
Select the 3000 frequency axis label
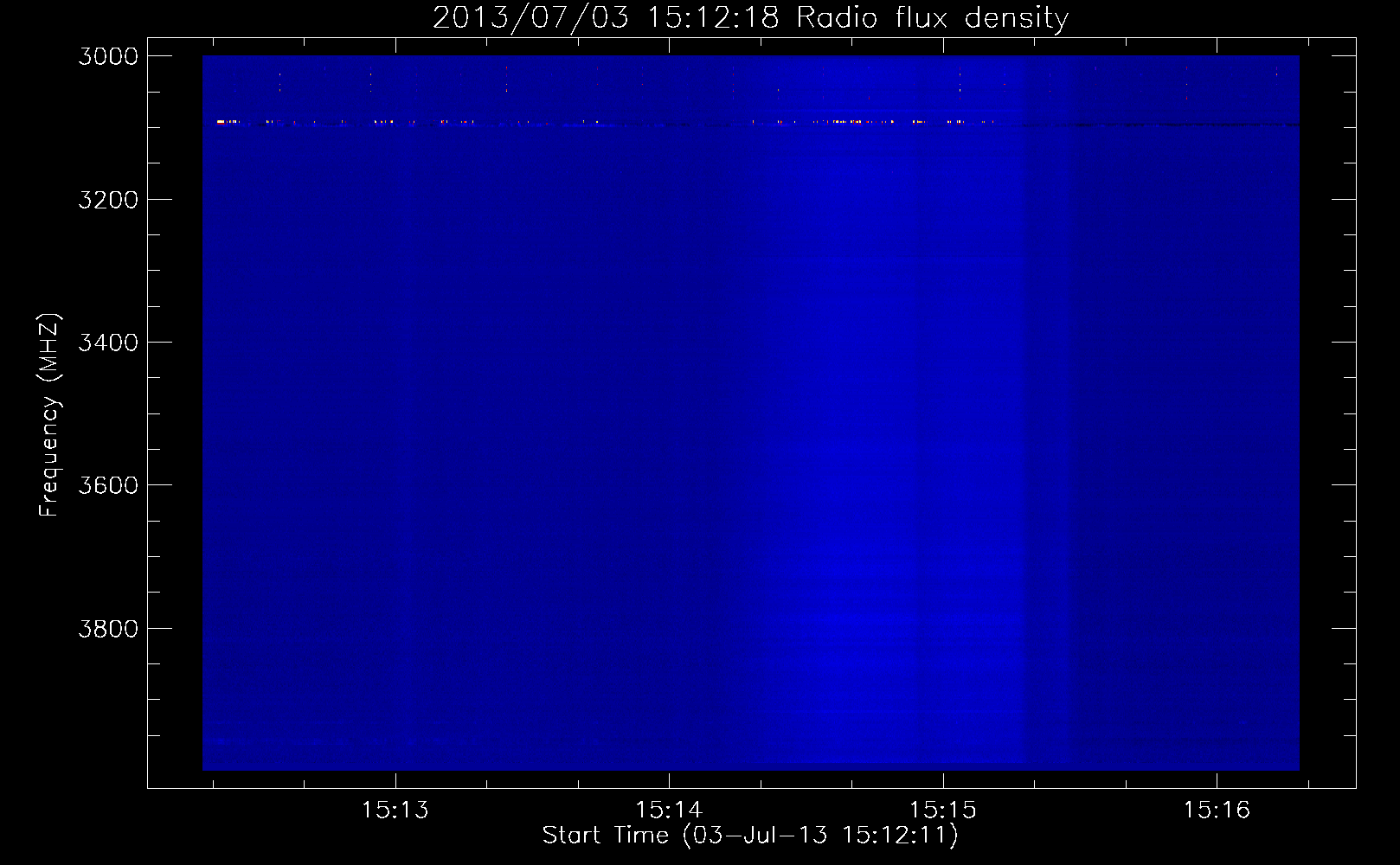pyautogui.click(x=108, y=56)
